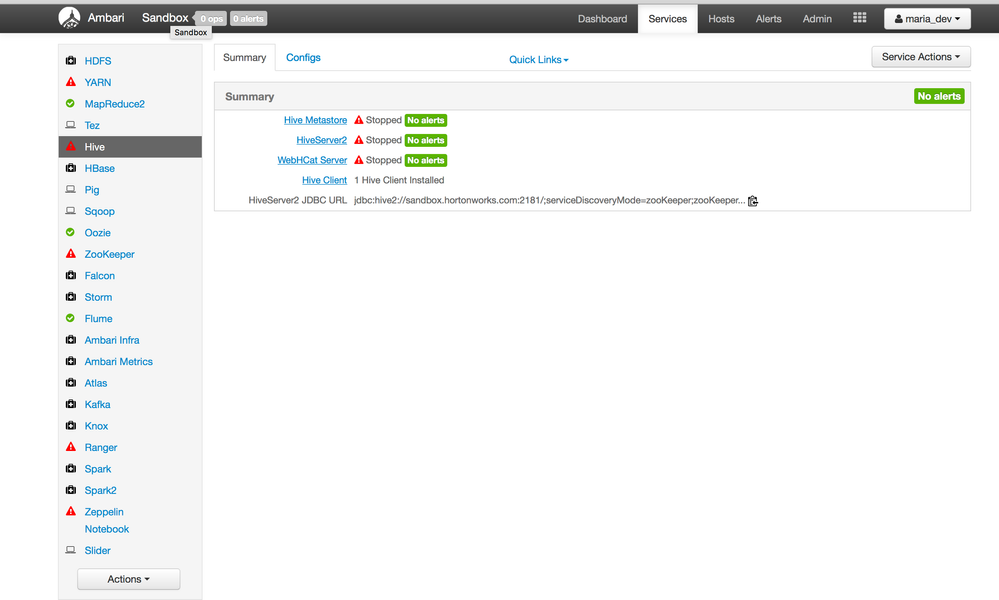Select the JDBC URL text
Image resolution: width=999 pixels, height=600 pixels.
point(549,200)
